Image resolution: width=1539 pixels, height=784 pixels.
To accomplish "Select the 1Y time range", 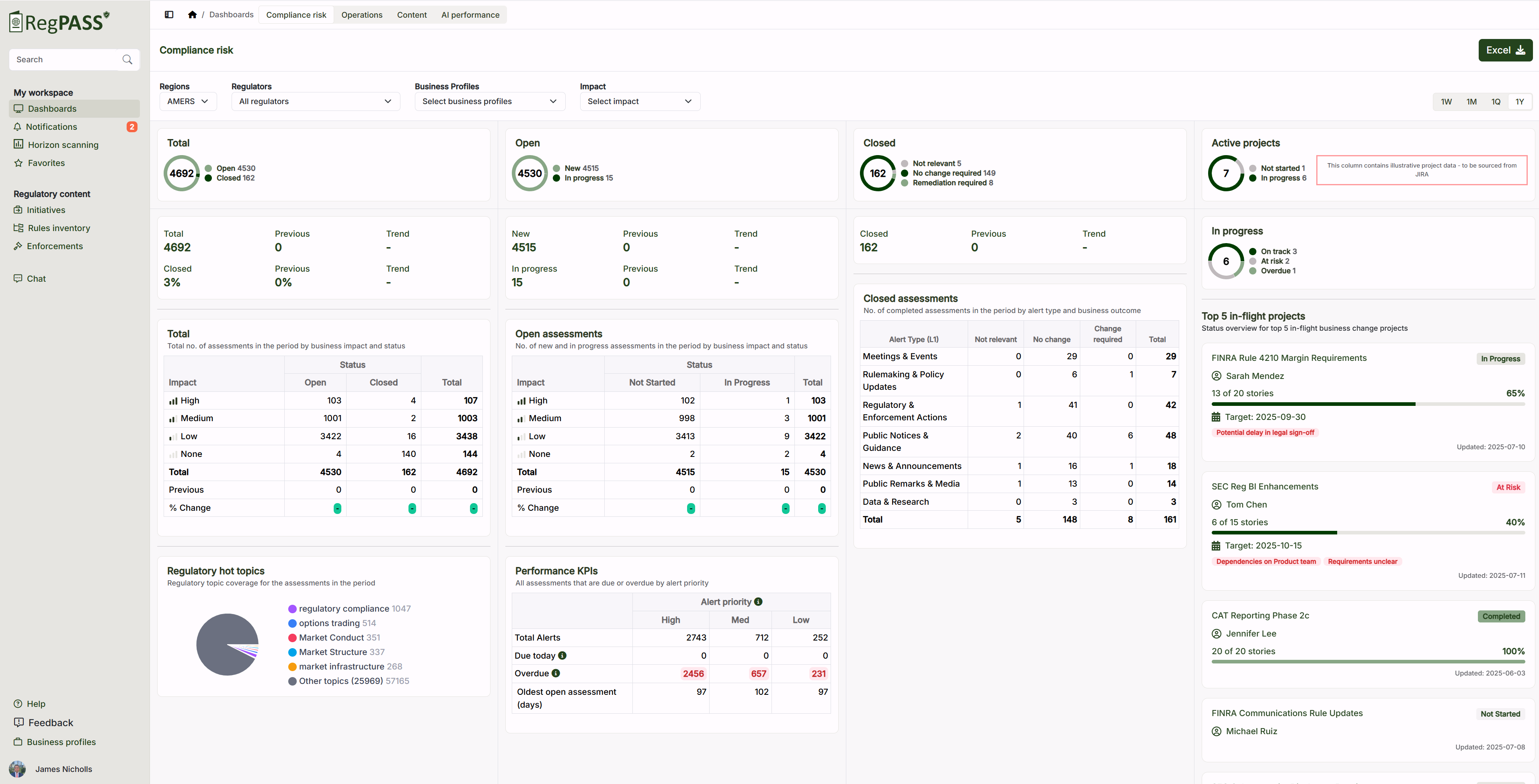I will click(1519, 102).
